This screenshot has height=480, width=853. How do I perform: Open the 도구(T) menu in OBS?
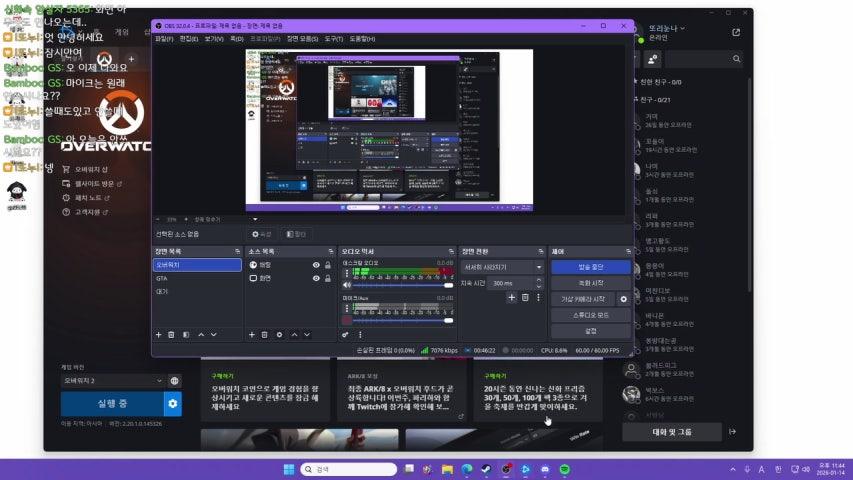point(334,38)
